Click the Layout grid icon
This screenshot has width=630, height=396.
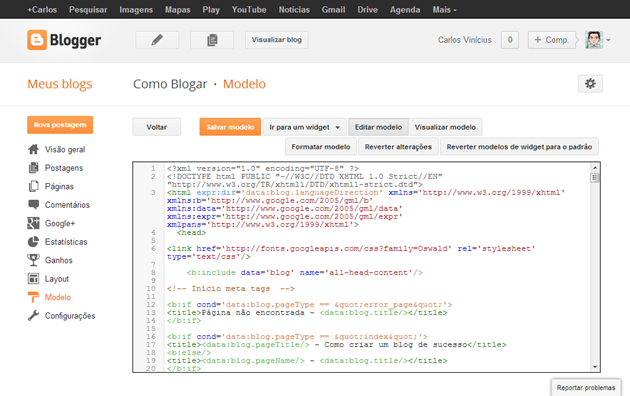[33, 278]
